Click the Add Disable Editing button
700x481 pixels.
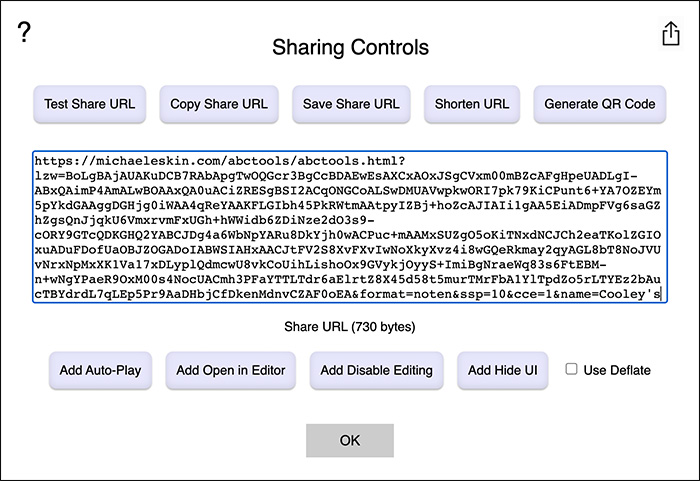[377, 370]
